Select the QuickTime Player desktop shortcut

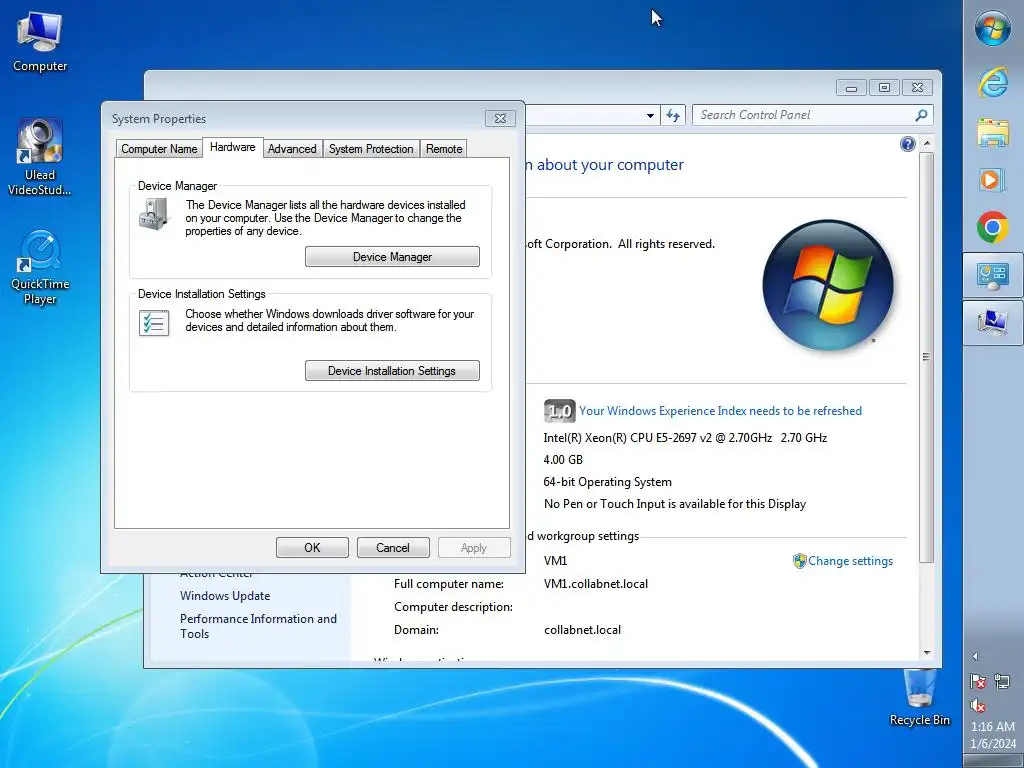pyautogui.click(x=40, y=267)
